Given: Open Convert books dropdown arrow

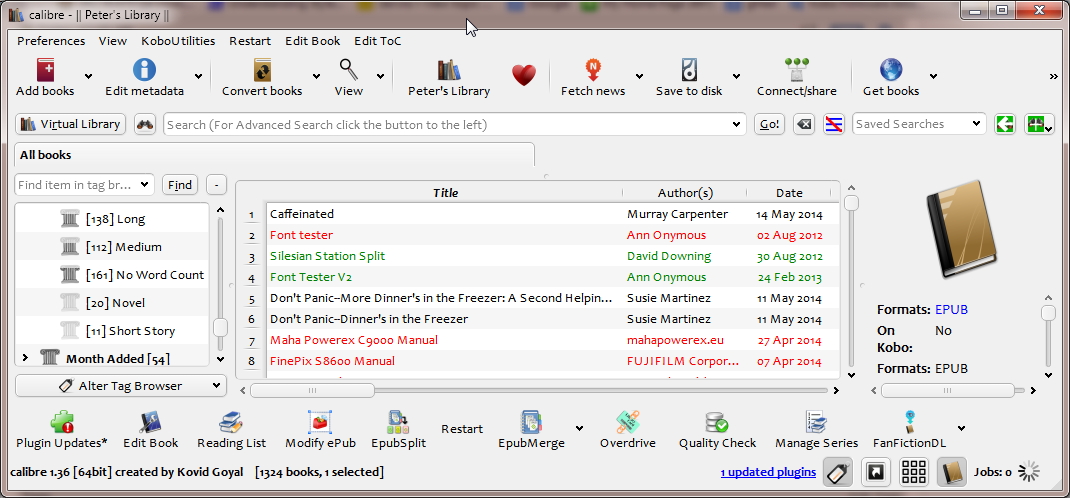Looking at the screenshot, I should pos(316,76).
